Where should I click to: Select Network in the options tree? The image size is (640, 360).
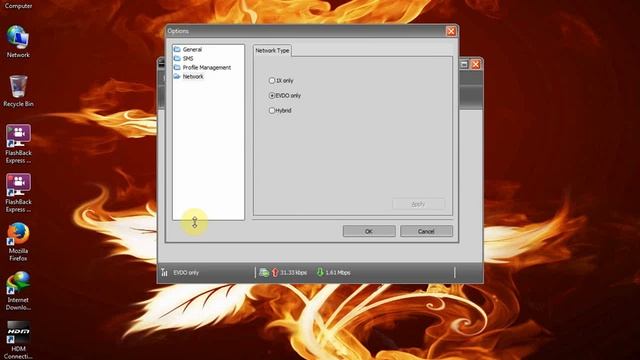tap(193, 76)
